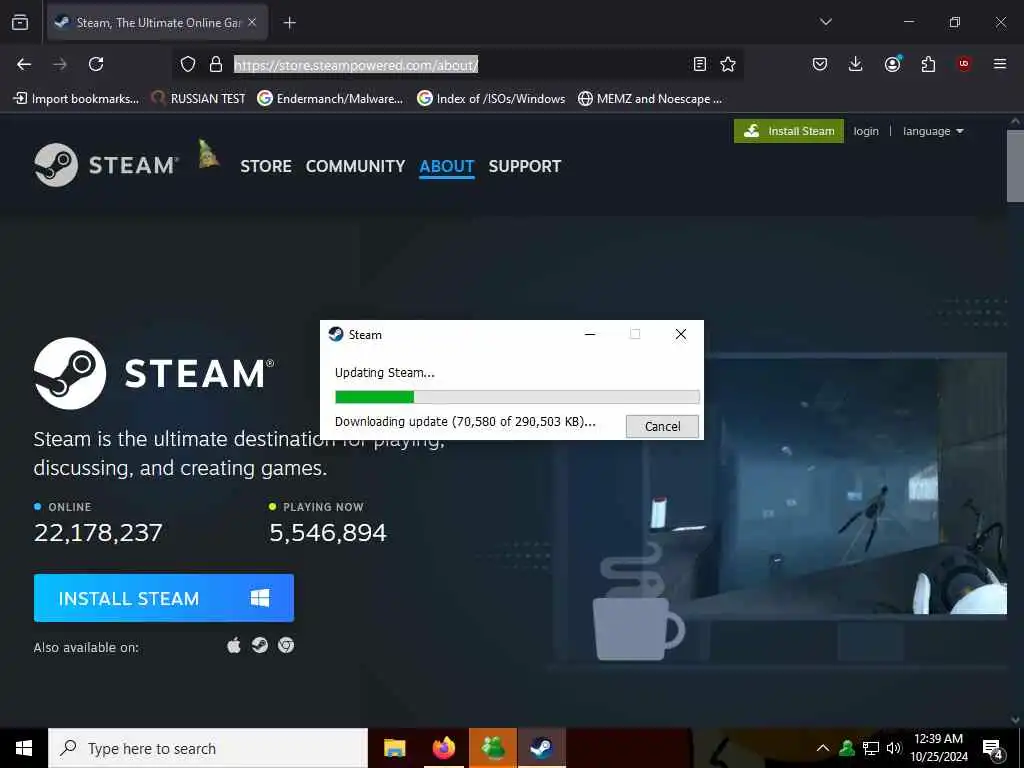
Task: Open Pocket save icon in toolbar
Action: coord(820,64)
